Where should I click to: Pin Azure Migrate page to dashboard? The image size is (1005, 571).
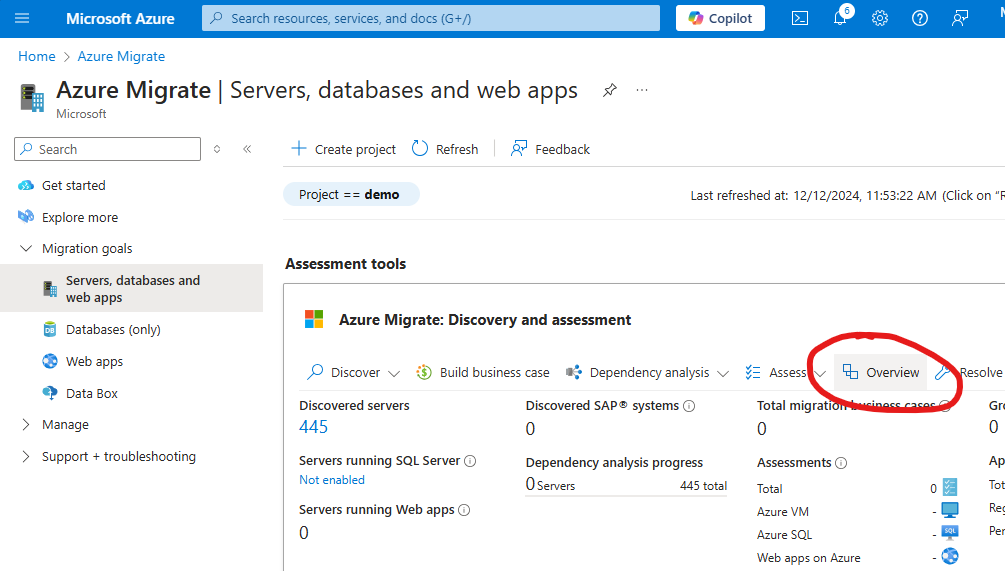pos(609,90)
